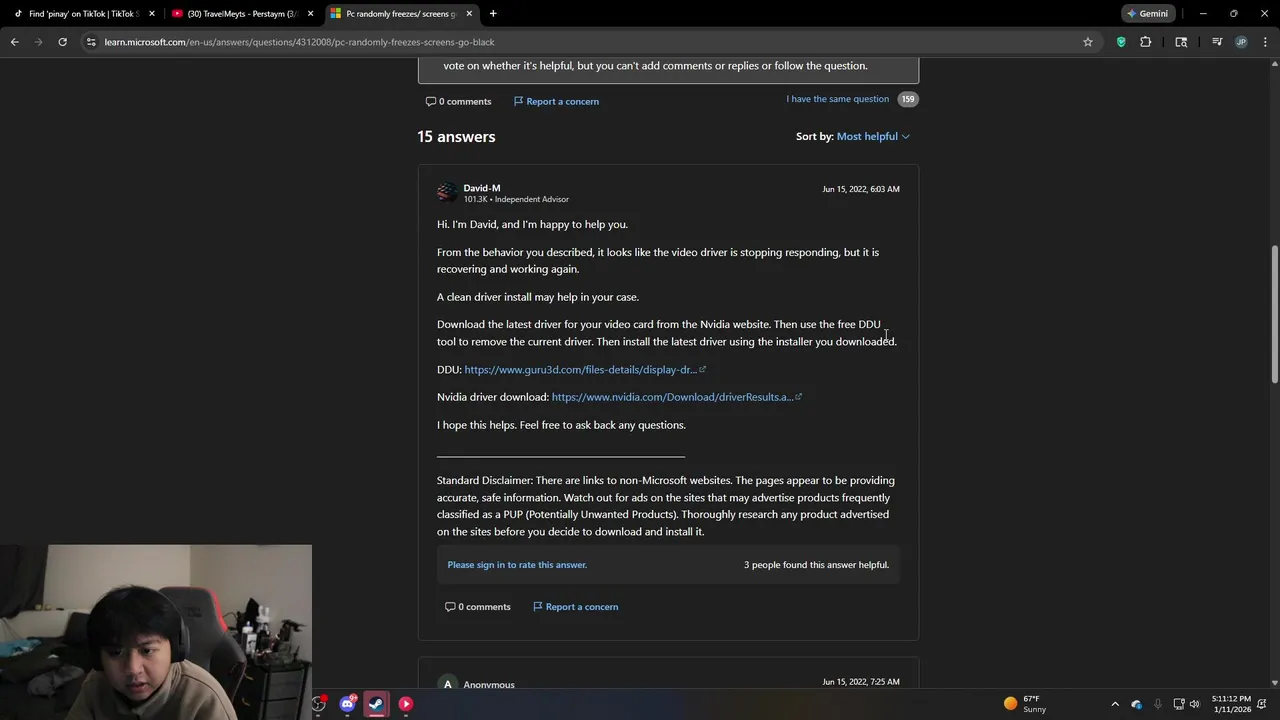Open the OneDrive cloud tray icon
This screenshot has width=1280, height=720.
tap(1137, 704)
